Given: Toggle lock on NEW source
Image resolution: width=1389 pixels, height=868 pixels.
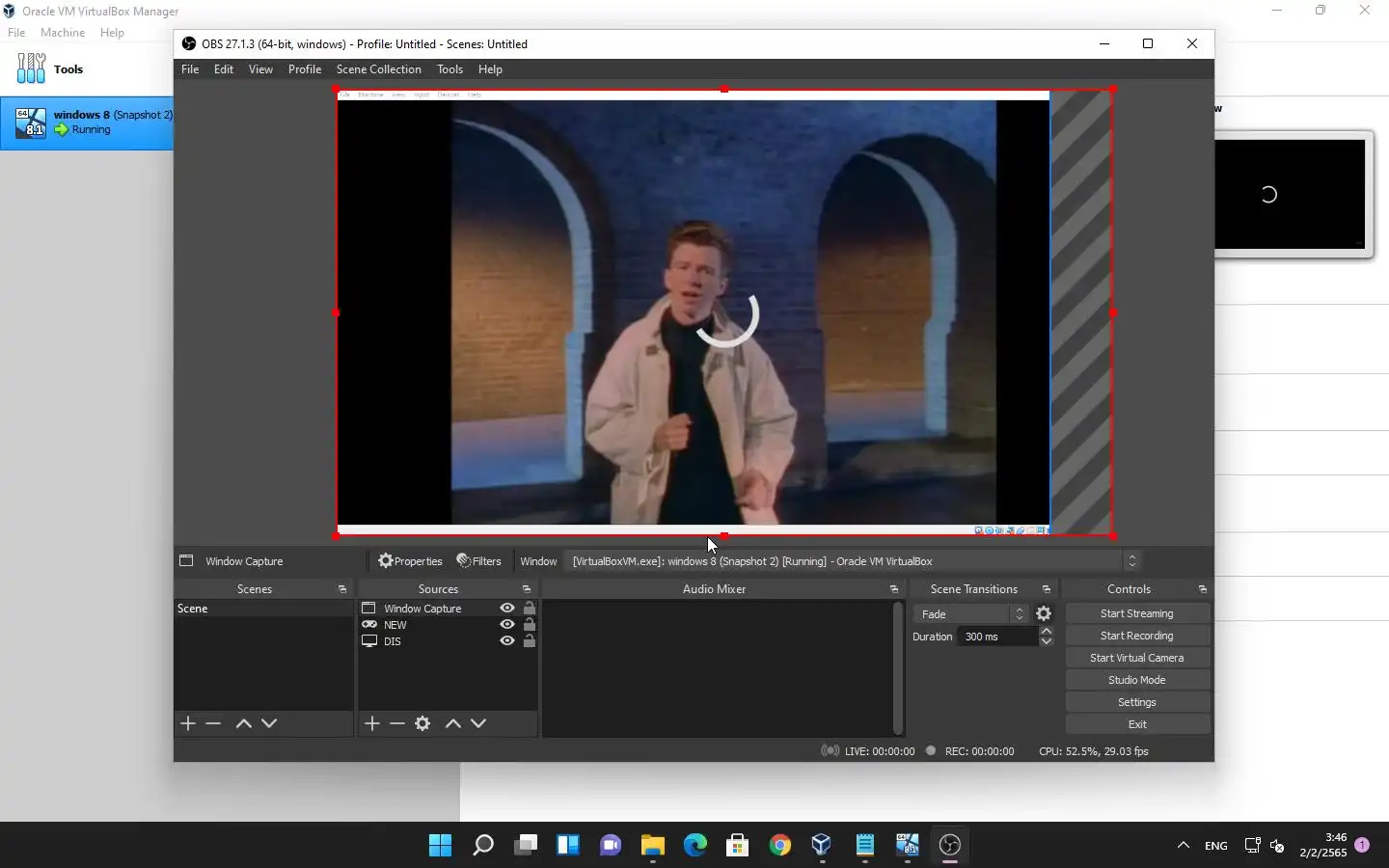Looking at the screenshot, I should pos(530,625).
